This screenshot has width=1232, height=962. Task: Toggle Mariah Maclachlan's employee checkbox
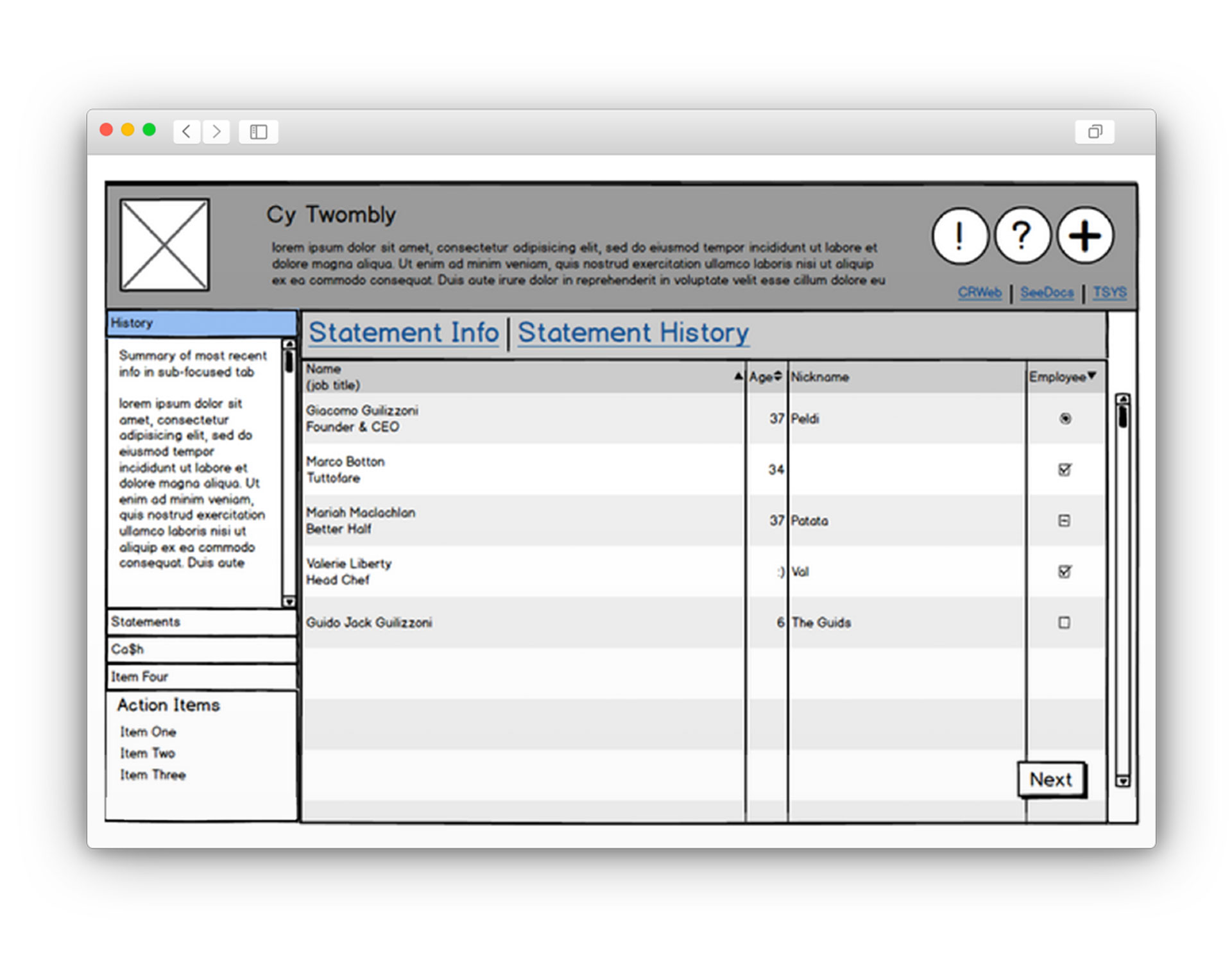1065,521
